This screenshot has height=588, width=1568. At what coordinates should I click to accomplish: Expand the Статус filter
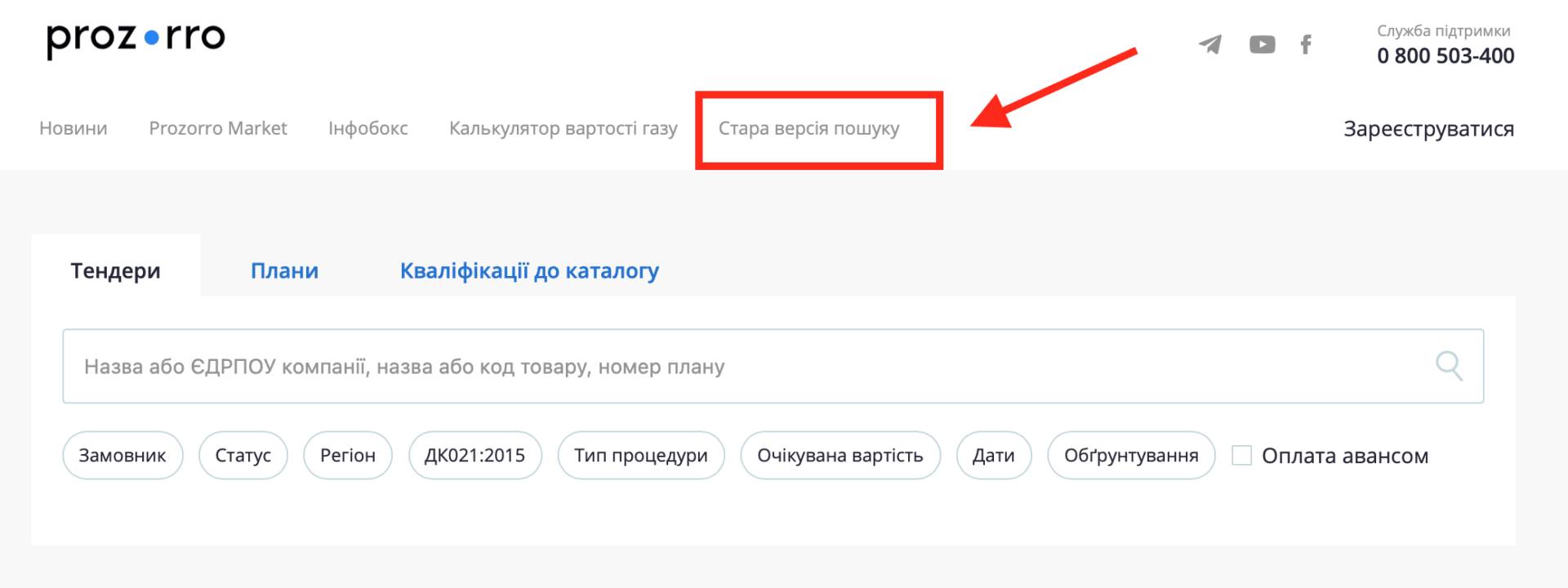point(243,456)
